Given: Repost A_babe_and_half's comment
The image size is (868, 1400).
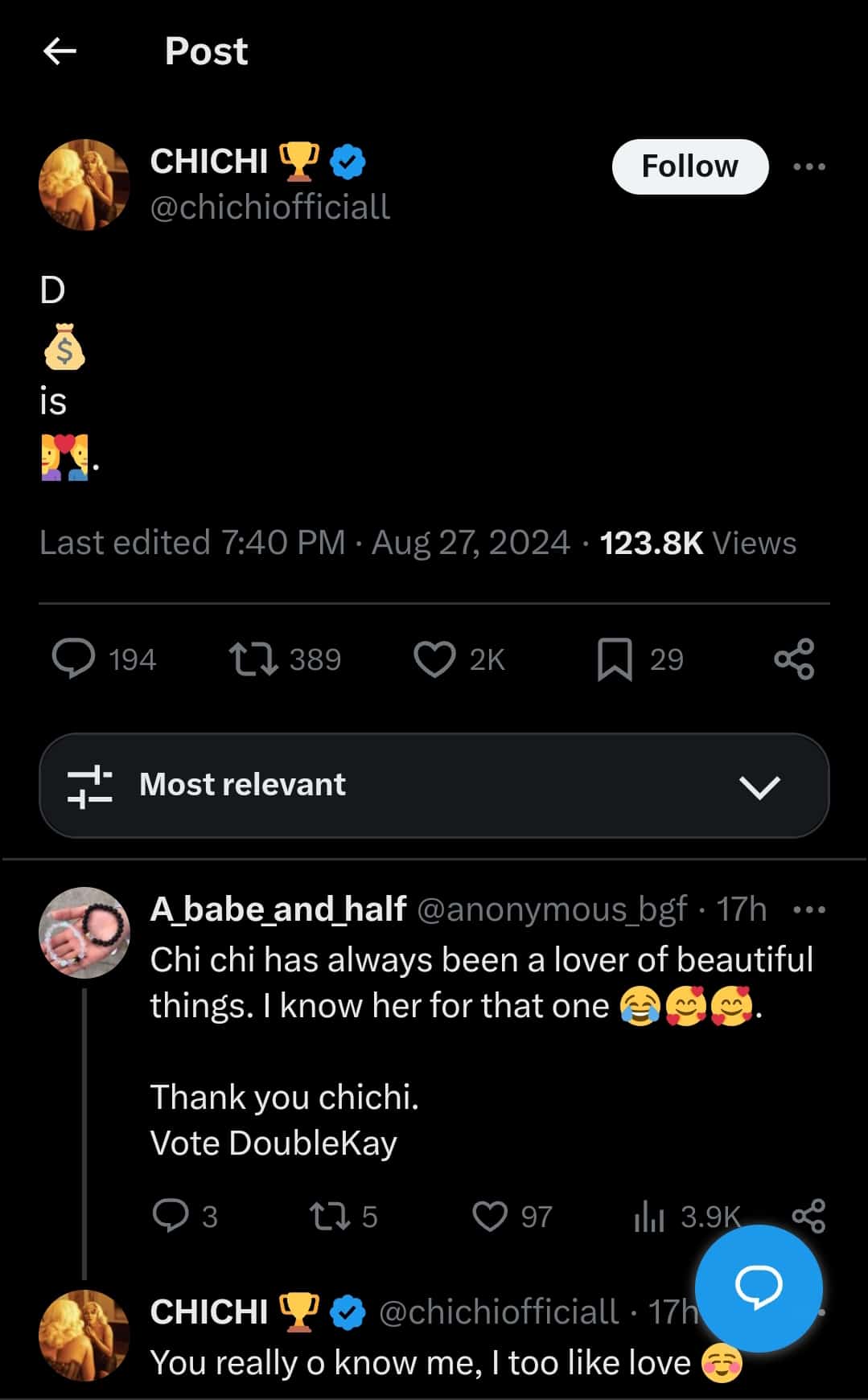Looking at the screenshot, I should pyautogui.click(x=330, y=1216).
